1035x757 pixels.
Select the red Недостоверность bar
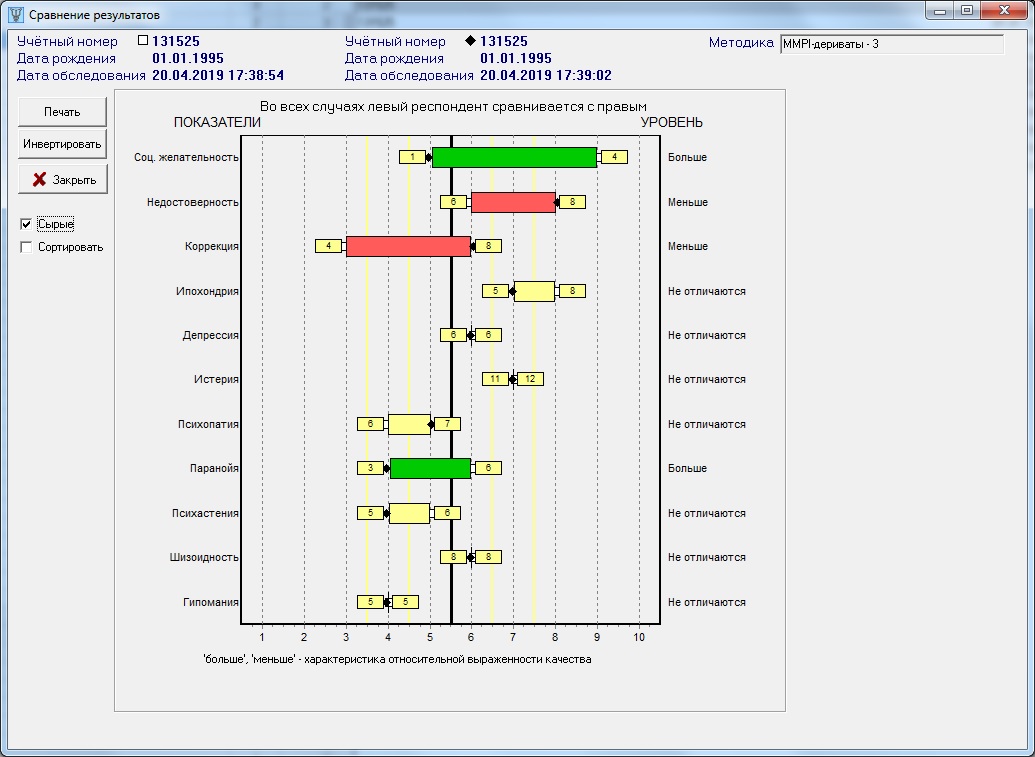(x=513, y=202)
